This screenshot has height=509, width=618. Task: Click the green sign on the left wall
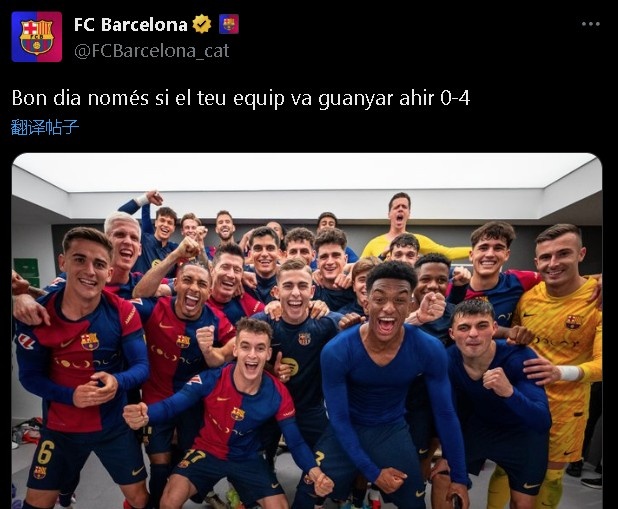coord(26,268)
